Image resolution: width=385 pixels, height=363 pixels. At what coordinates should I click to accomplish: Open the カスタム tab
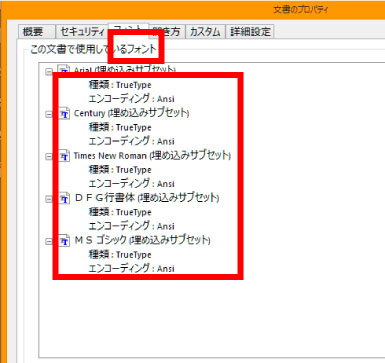205,32
